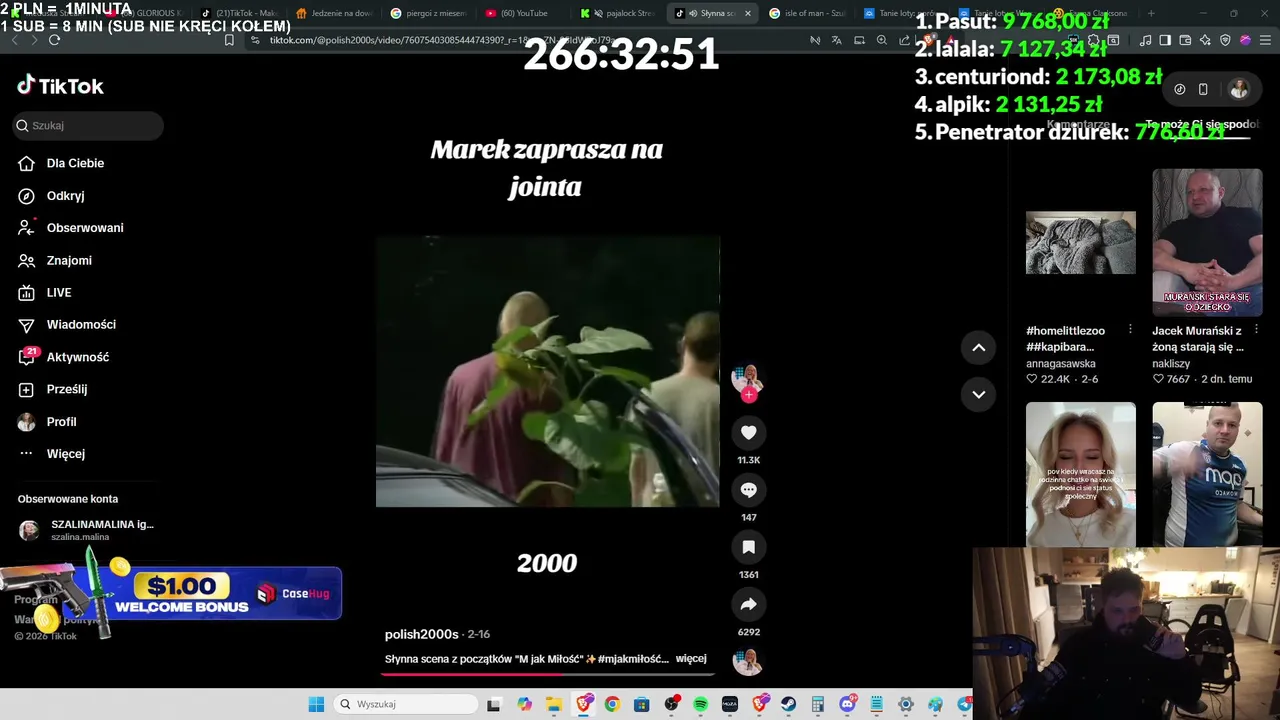Switch to the (60) YouTube tab

[523, 13]
